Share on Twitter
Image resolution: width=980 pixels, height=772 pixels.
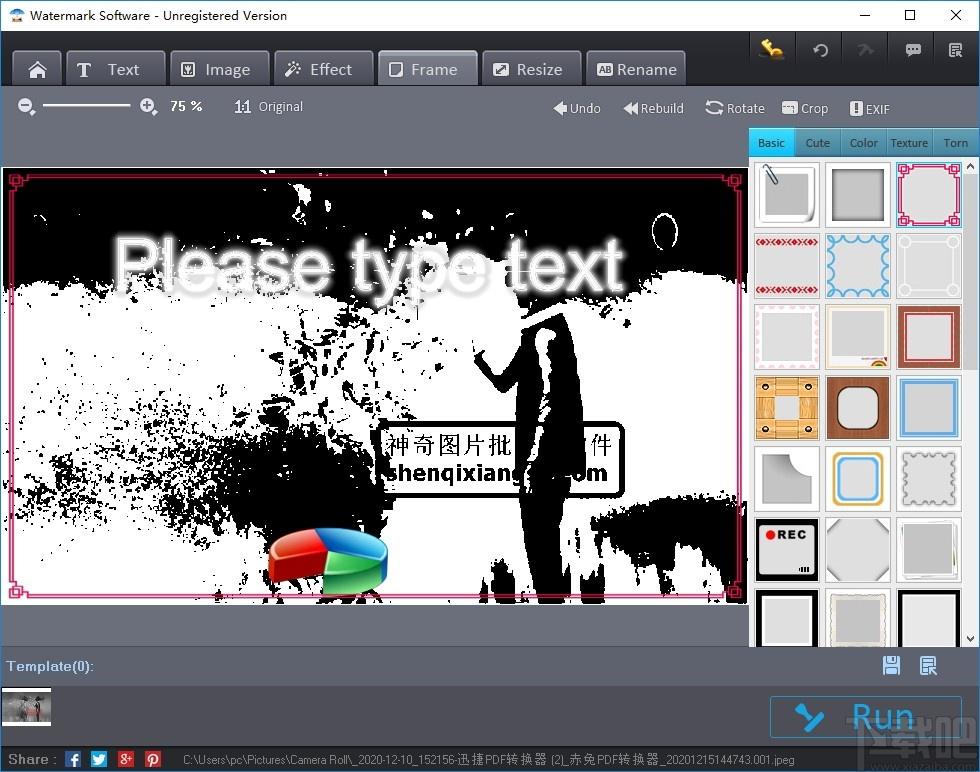tap(99, 759)
